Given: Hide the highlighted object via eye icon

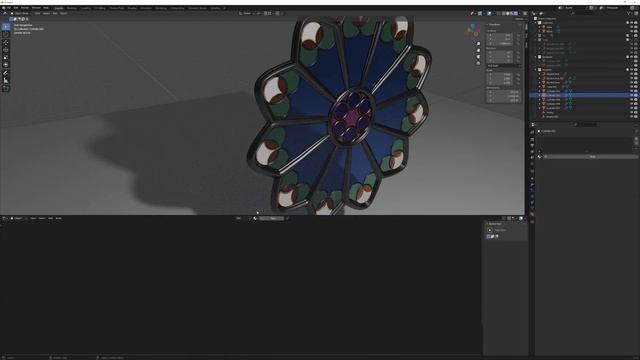Looking at the screenshot, I should [631, 95].
